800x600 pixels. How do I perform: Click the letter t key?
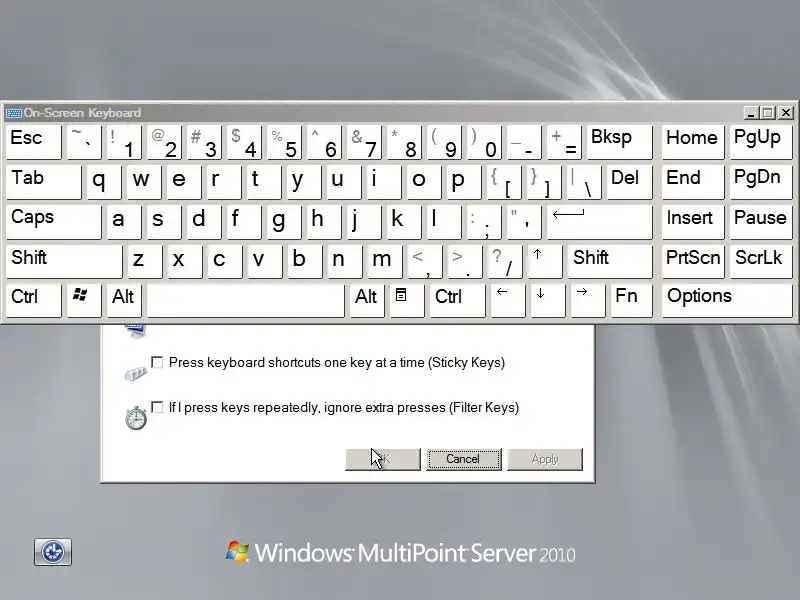pos(264,182)
